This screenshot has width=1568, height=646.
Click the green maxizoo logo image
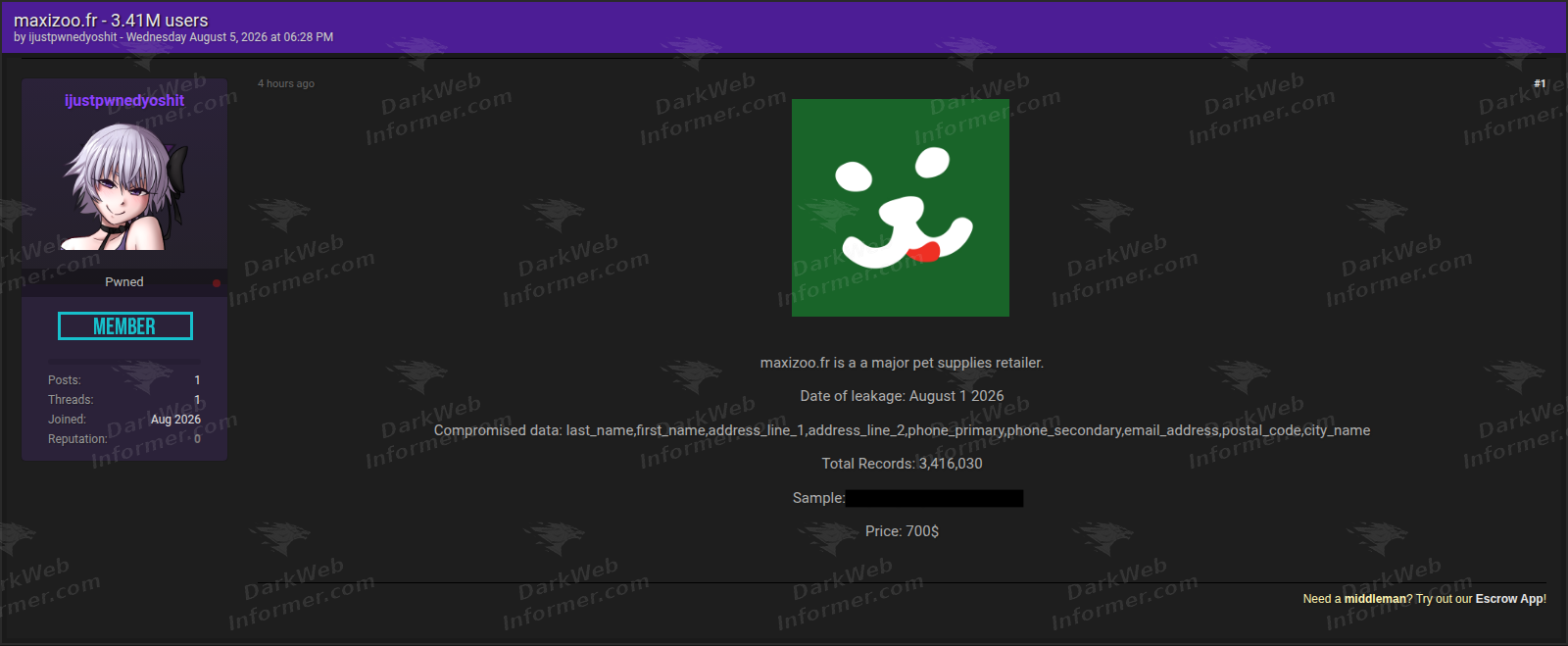901,208
